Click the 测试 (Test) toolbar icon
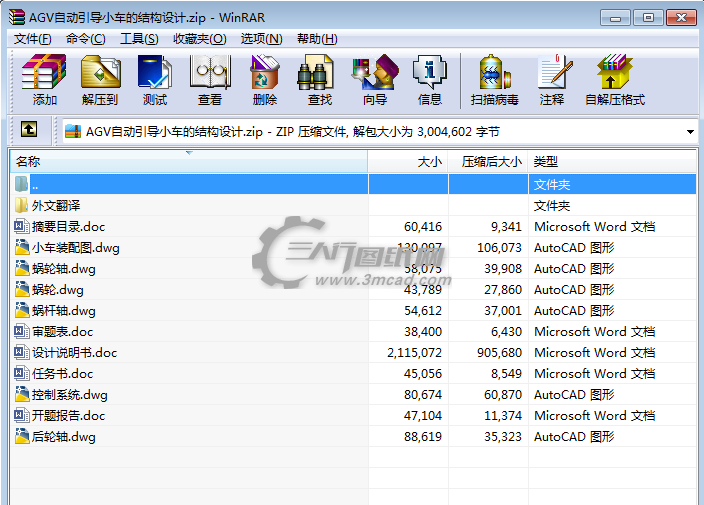 pyautogui.click(x=155, y=71)
